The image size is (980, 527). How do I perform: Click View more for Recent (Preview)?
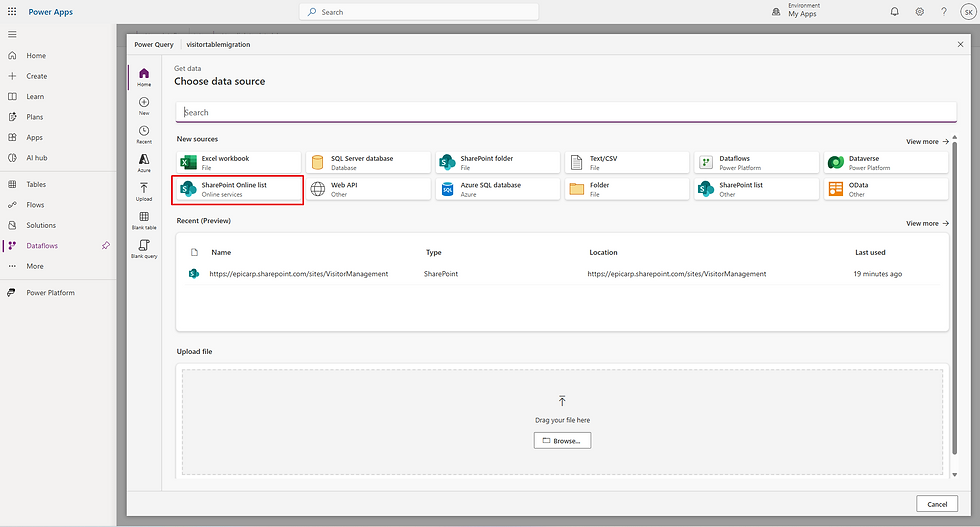pyautogui.click(x=928, y=223)
